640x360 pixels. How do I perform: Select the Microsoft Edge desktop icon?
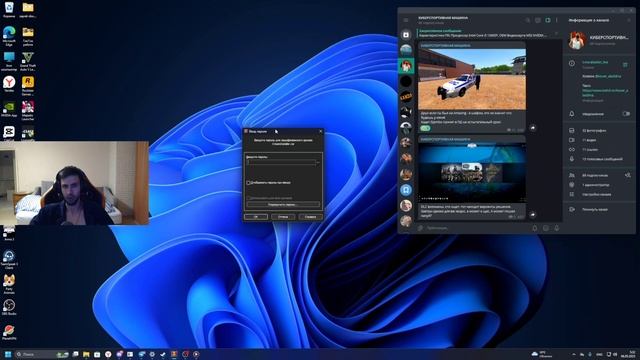pos(9,36)
